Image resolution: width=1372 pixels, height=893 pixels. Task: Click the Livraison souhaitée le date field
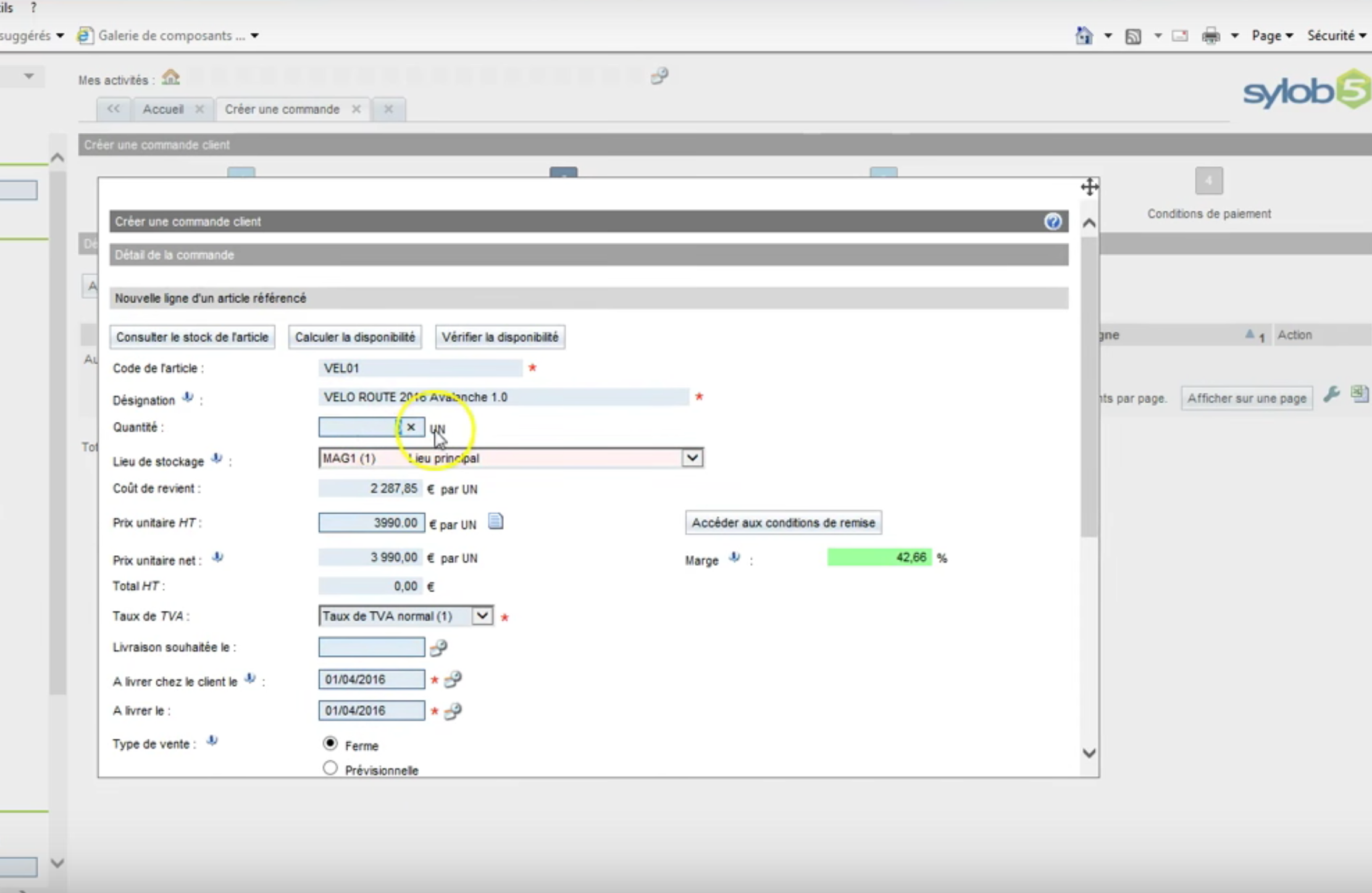[372, 647]
